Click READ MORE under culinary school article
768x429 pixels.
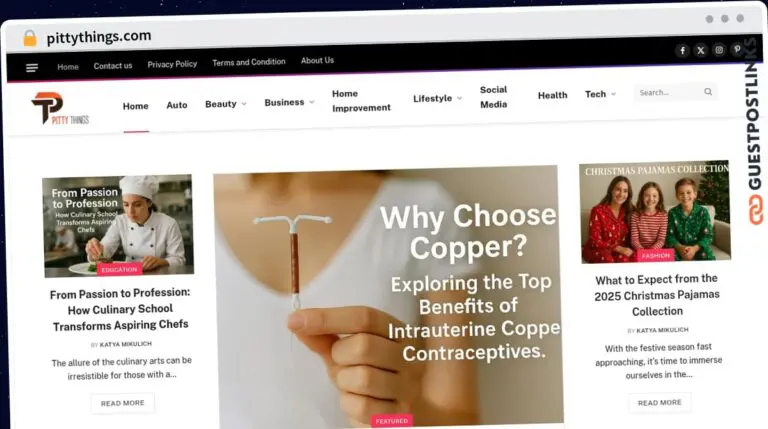point(122,403)
